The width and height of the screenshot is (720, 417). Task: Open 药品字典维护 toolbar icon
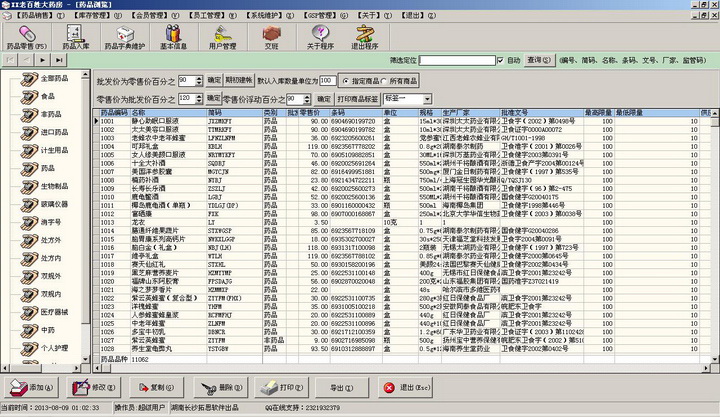pyautogui.click(x=124, y=37)
